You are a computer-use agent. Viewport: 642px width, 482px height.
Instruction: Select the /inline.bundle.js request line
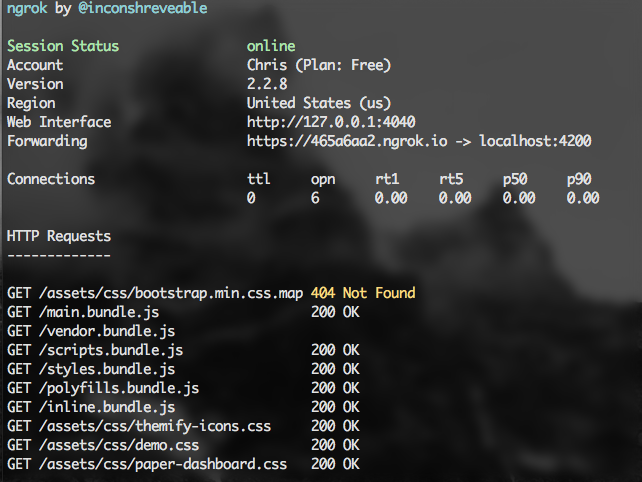(91, 407)
